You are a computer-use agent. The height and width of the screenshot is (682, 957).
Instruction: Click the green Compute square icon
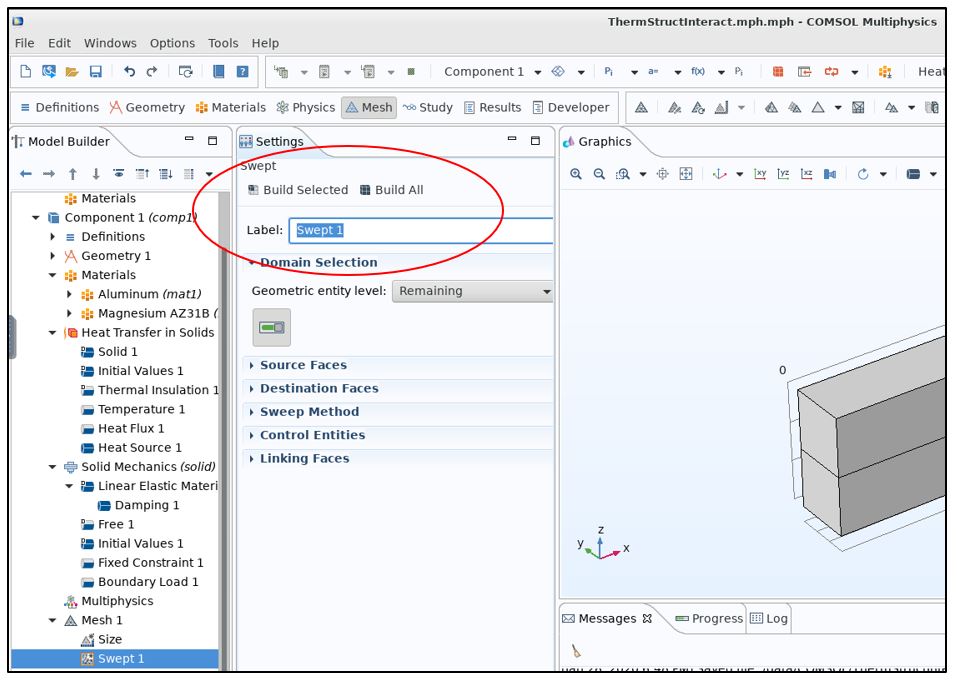411,71
